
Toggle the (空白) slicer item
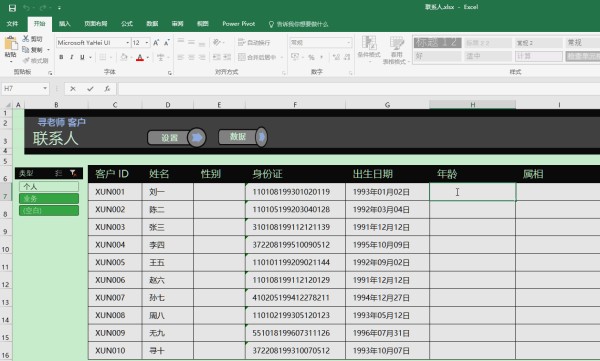point(49,210)
